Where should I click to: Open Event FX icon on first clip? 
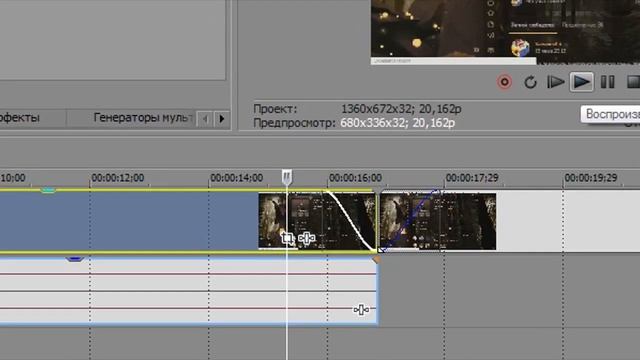pyautogui.click(x=307, y=238)
